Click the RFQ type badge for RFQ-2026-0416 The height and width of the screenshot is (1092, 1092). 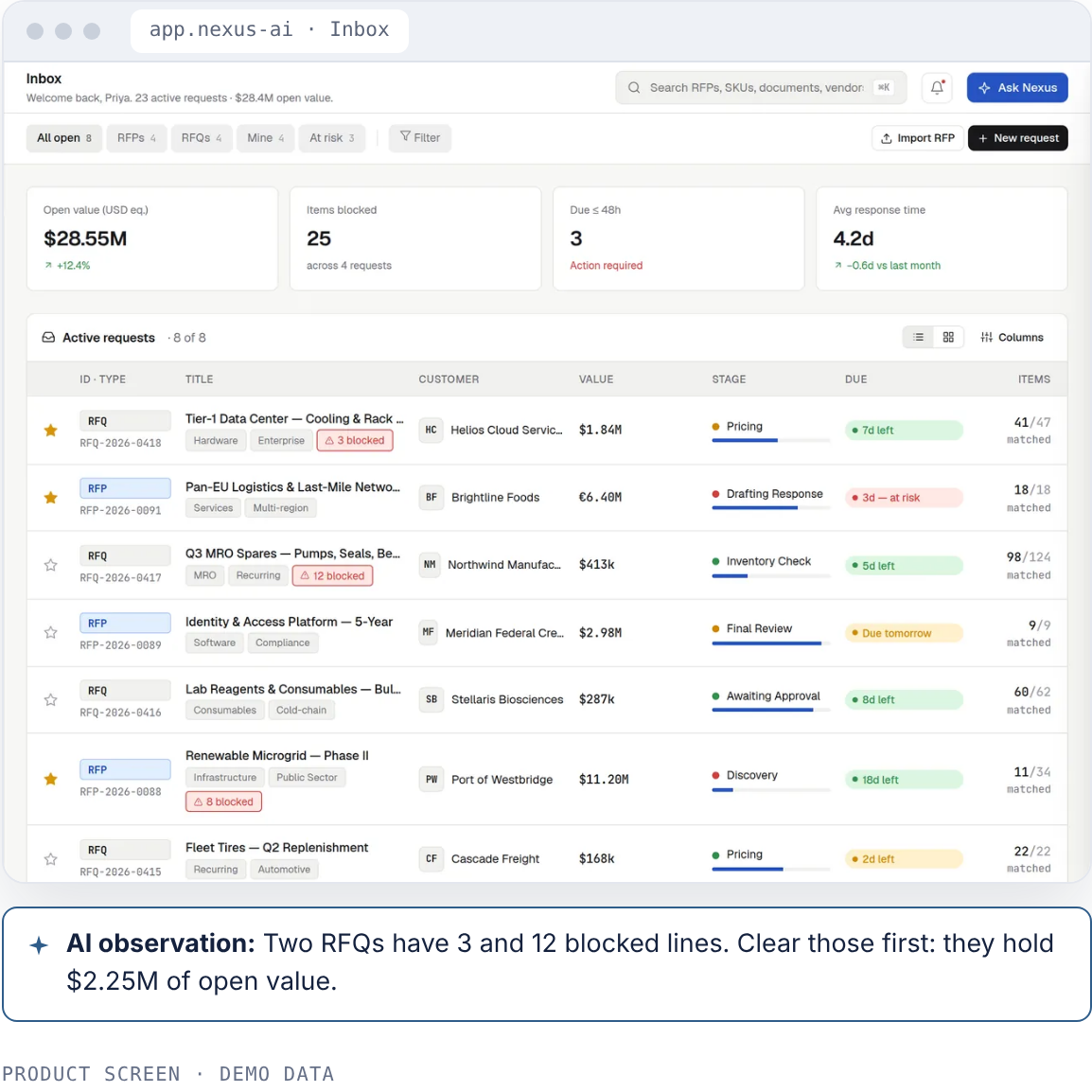[x=125, y=690]
